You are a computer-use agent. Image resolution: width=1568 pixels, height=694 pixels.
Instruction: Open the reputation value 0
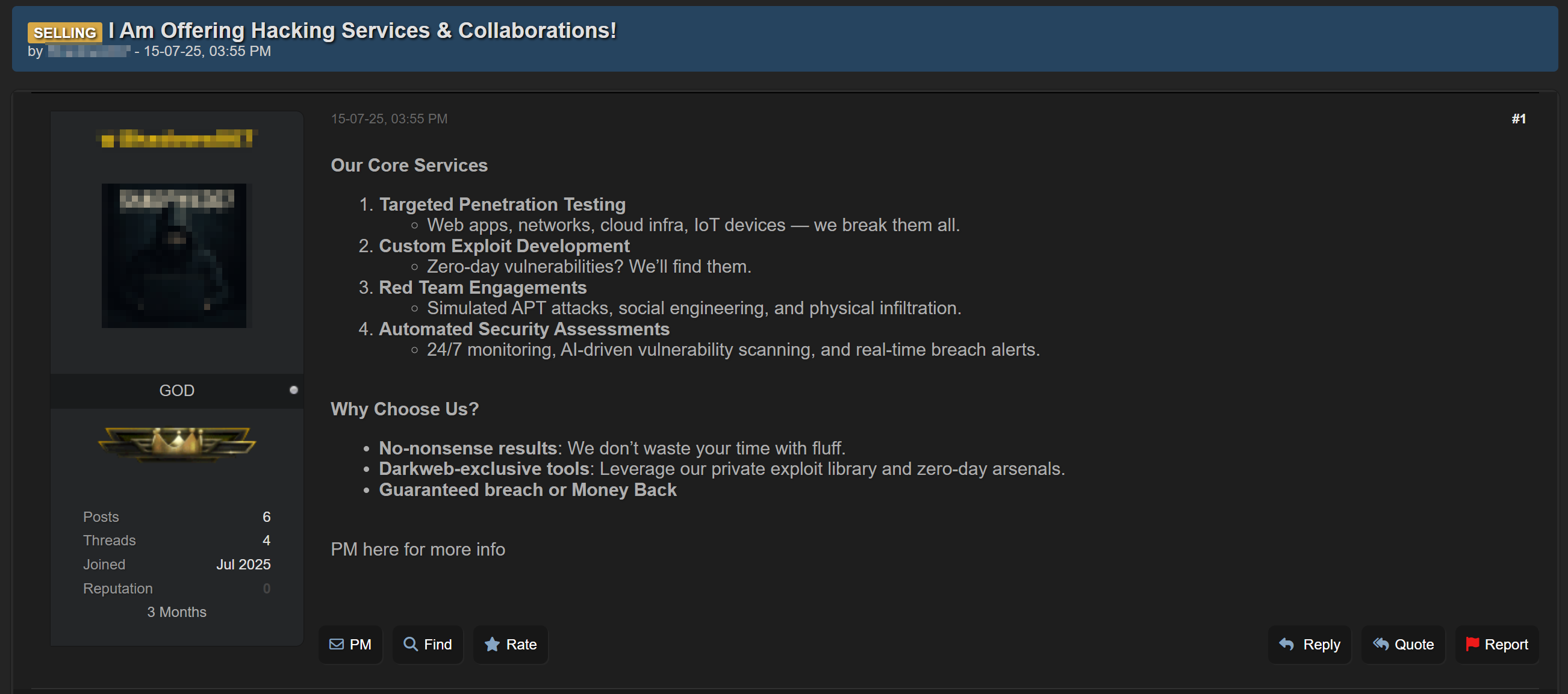[x=266, y=588]
